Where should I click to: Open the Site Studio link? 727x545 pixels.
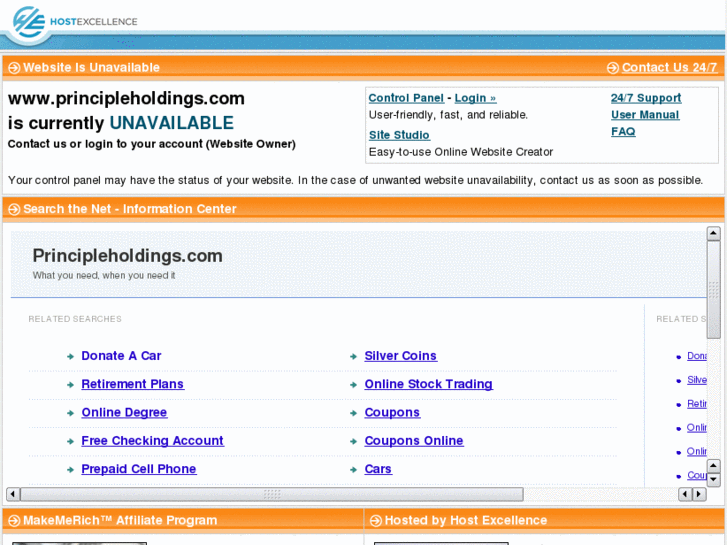tap(399, 135)
